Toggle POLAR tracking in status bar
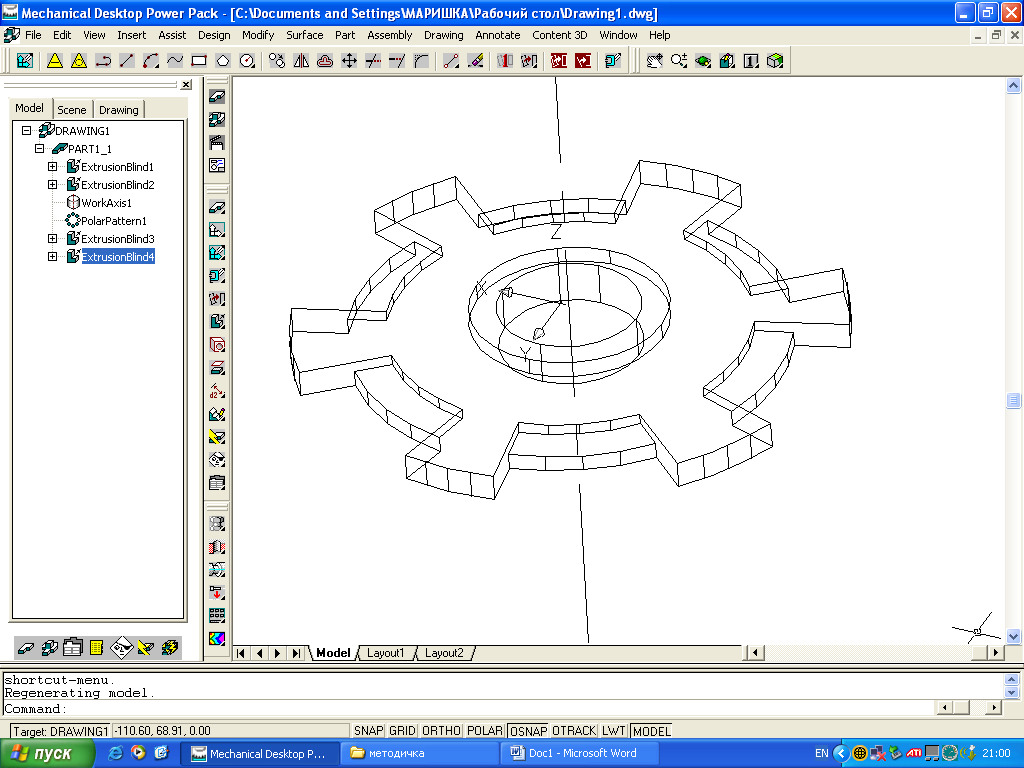This screenshot has width=1024, height=768. 485,731
